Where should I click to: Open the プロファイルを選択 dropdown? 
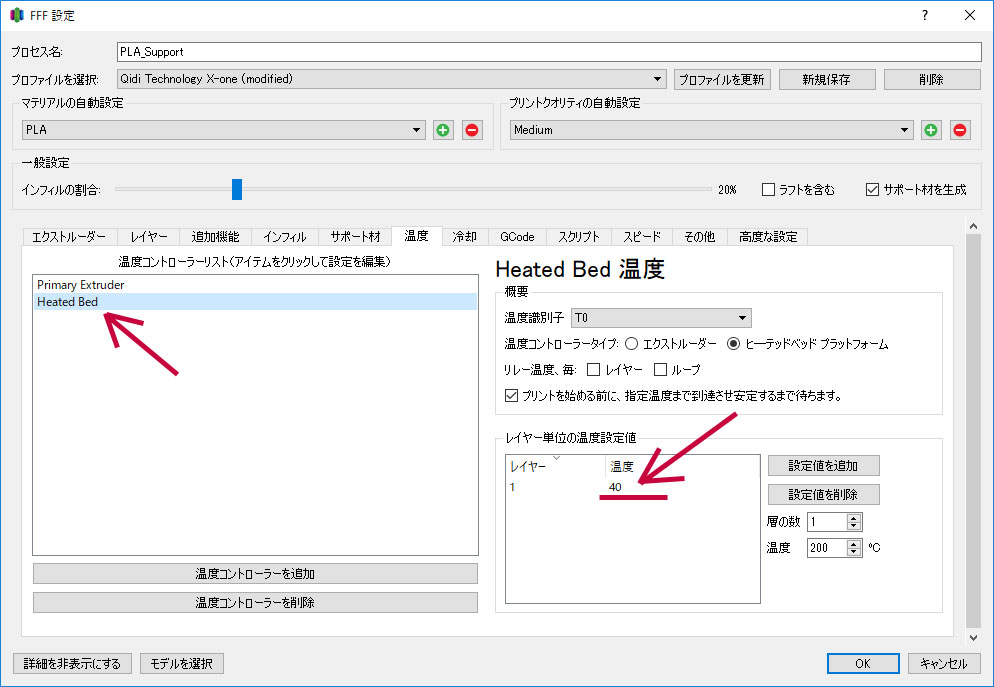coord(391,79)
